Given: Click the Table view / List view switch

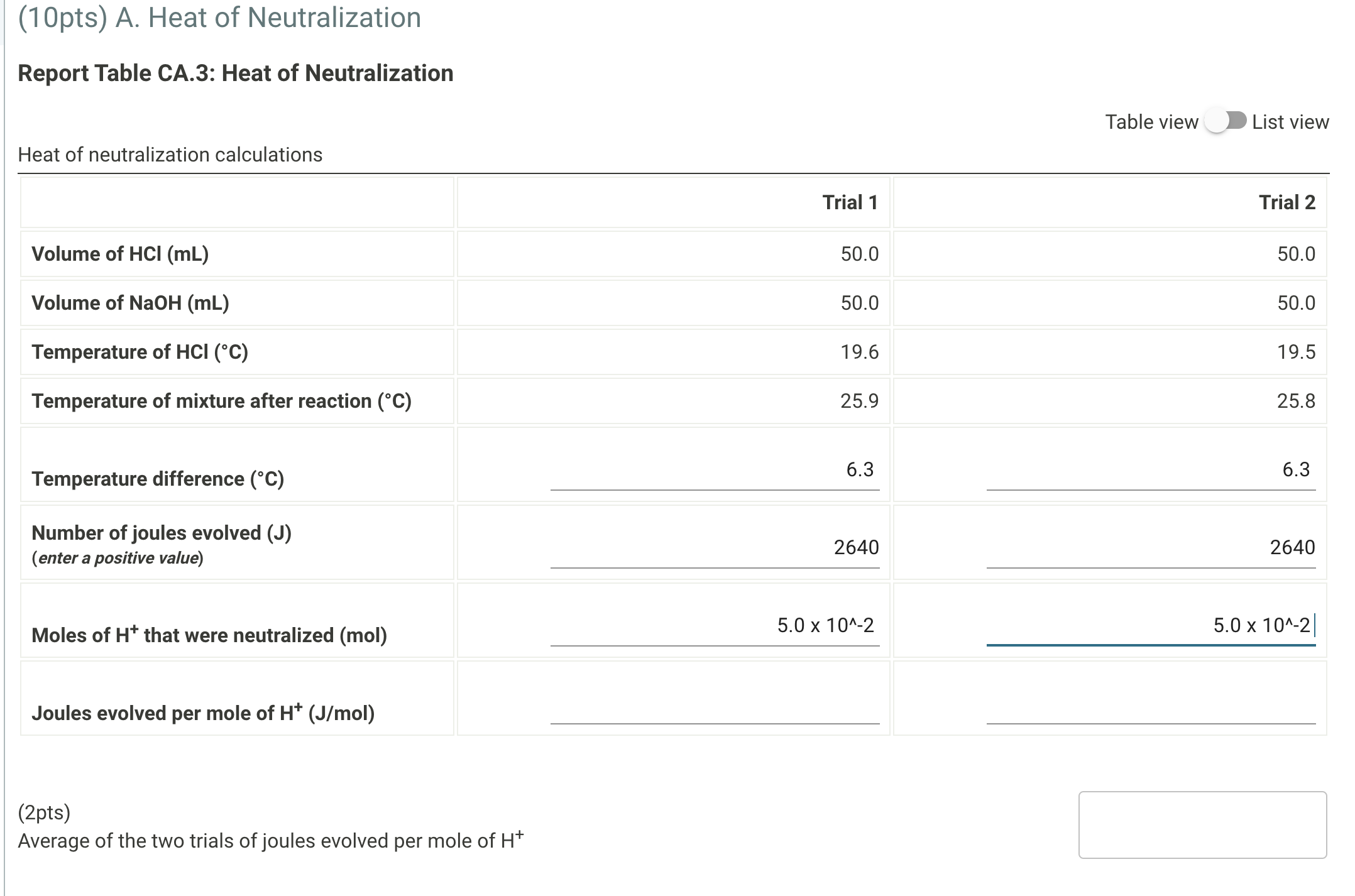Looking at the screenshot, I should coord(1224,121).
